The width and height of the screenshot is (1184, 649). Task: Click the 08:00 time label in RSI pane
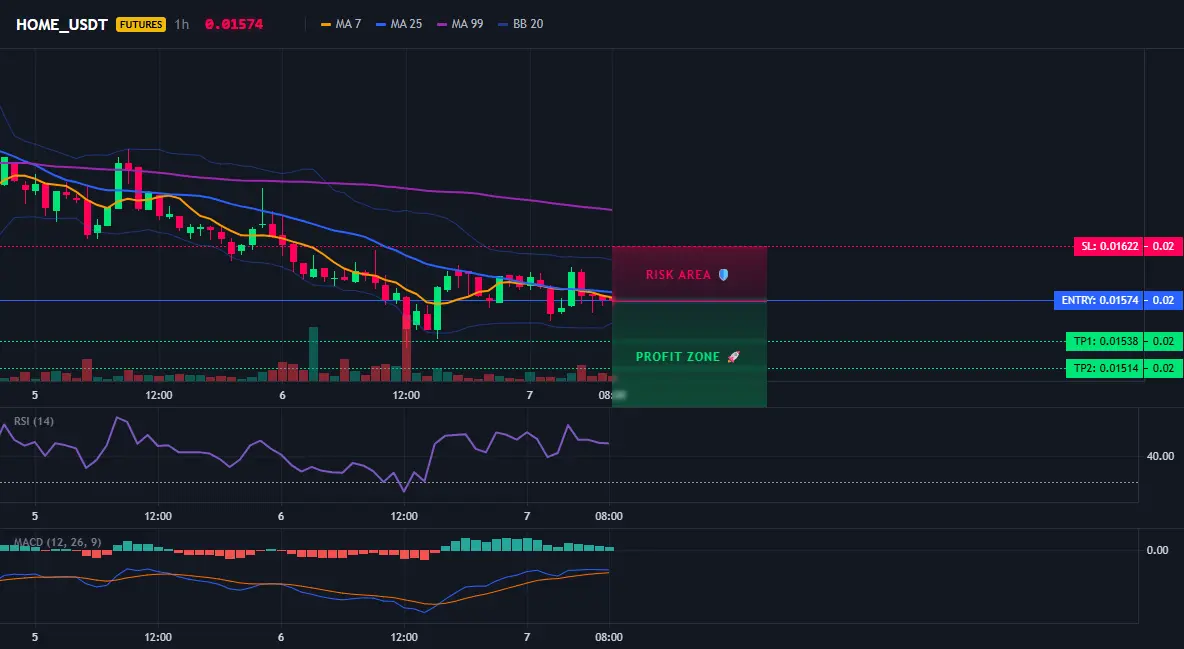609,516
